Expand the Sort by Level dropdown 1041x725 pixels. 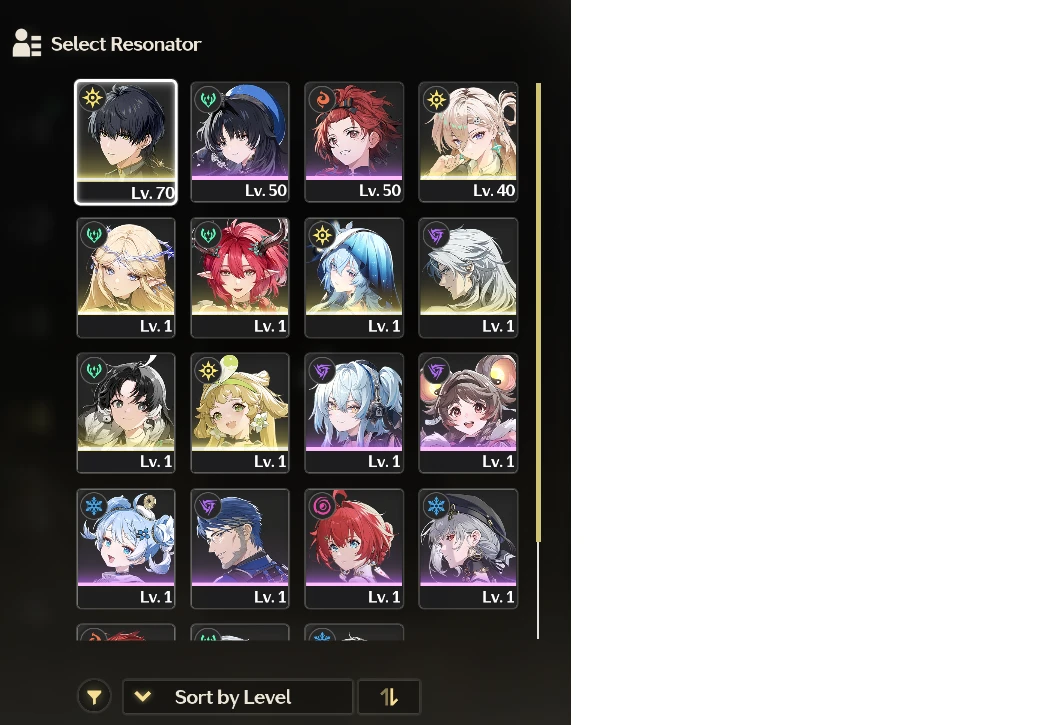pos(238,696)
